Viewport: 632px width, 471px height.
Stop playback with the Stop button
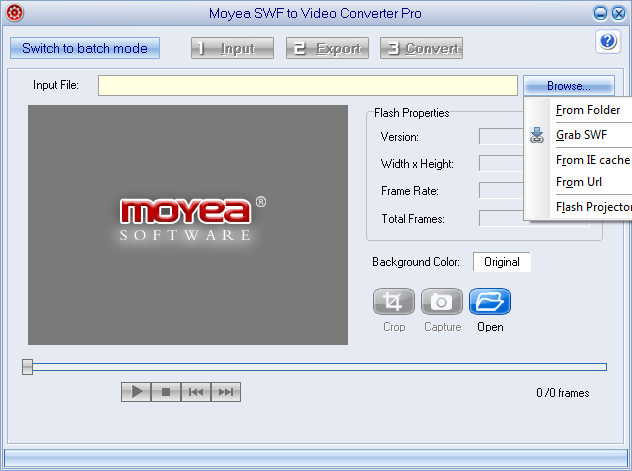[166, 392]
